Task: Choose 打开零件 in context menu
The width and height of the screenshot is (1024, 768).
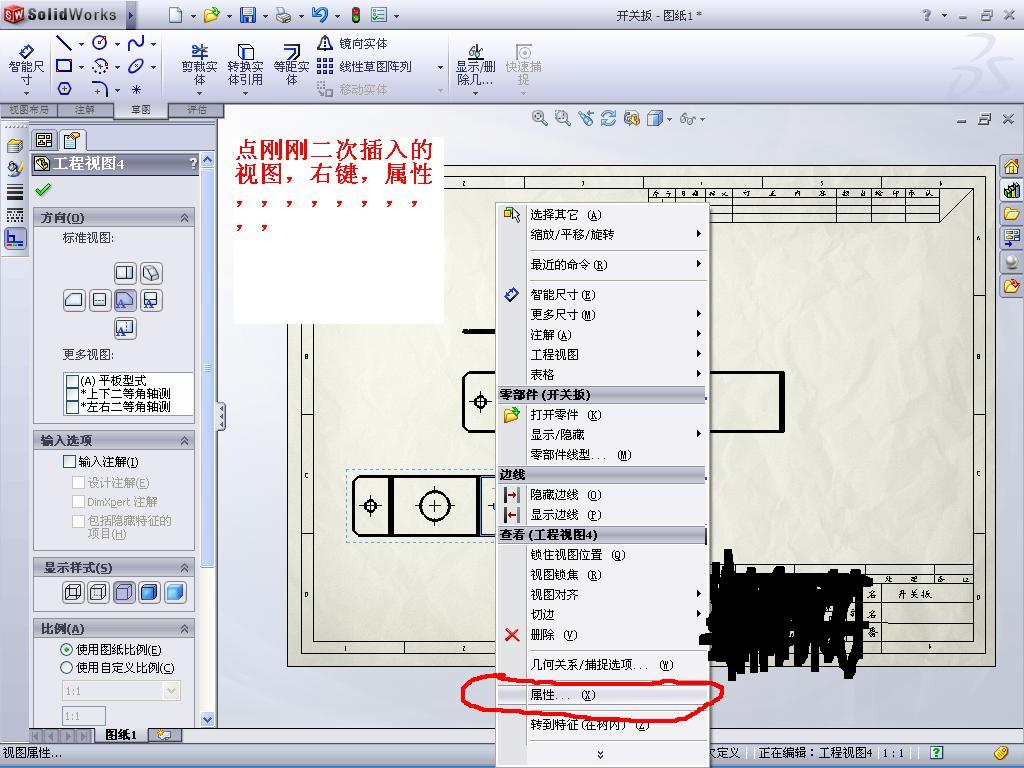Action: coord(602,415)
